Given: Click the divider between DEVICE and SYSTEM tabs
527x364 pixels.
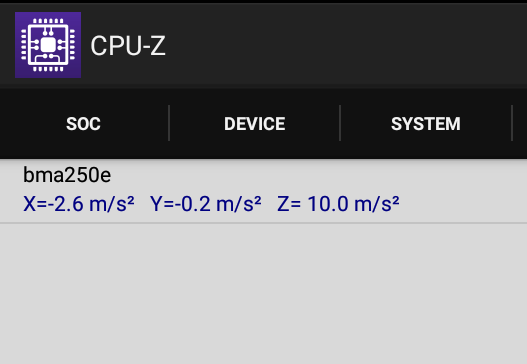Looking at the screenshot, I should (x=340, y=123).
